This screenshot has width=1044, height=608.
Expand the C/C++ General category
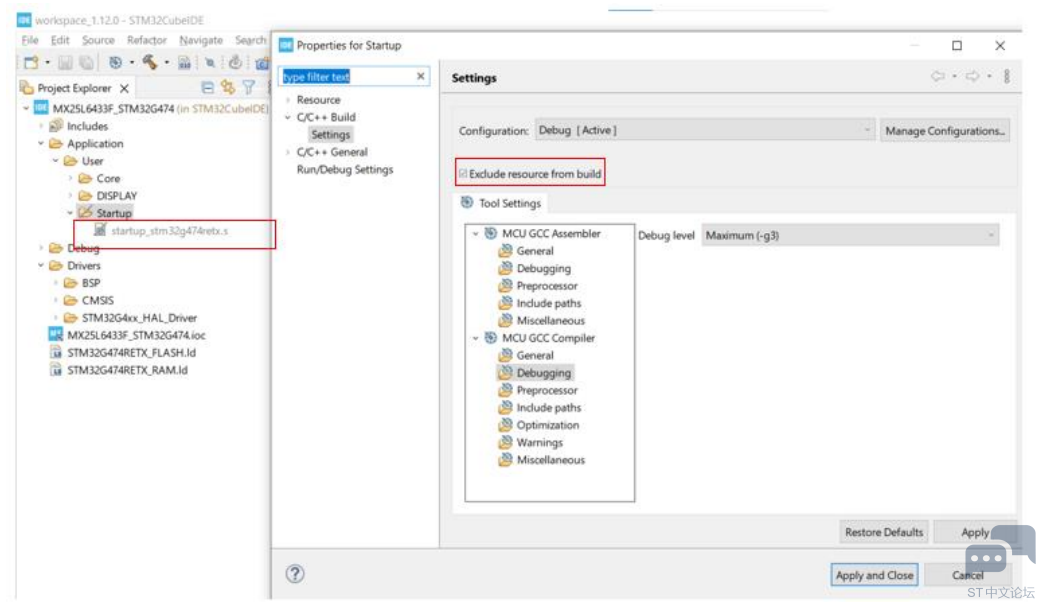click(x=288, y=152)
